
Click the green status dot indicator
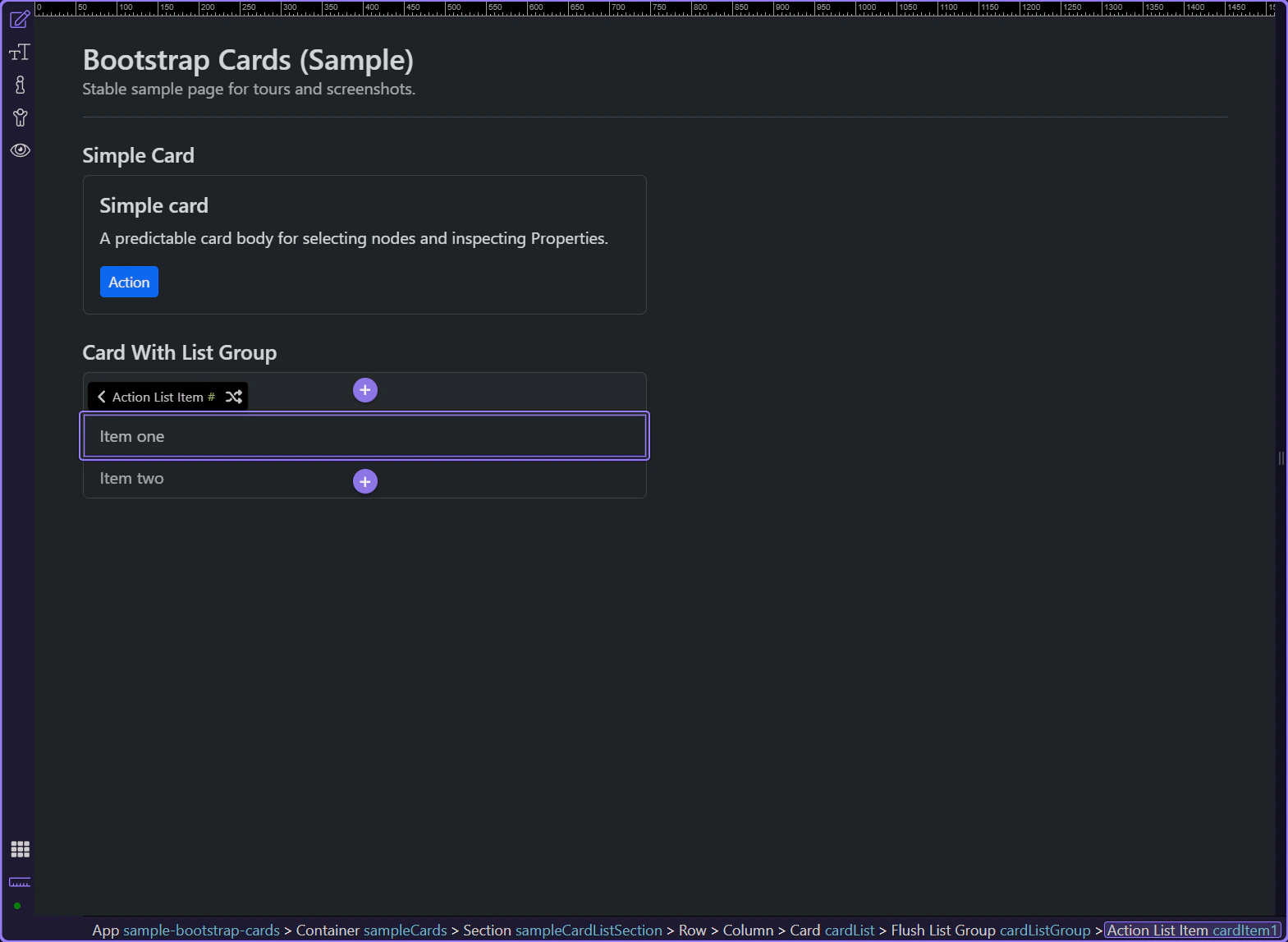tap(17, 906)
